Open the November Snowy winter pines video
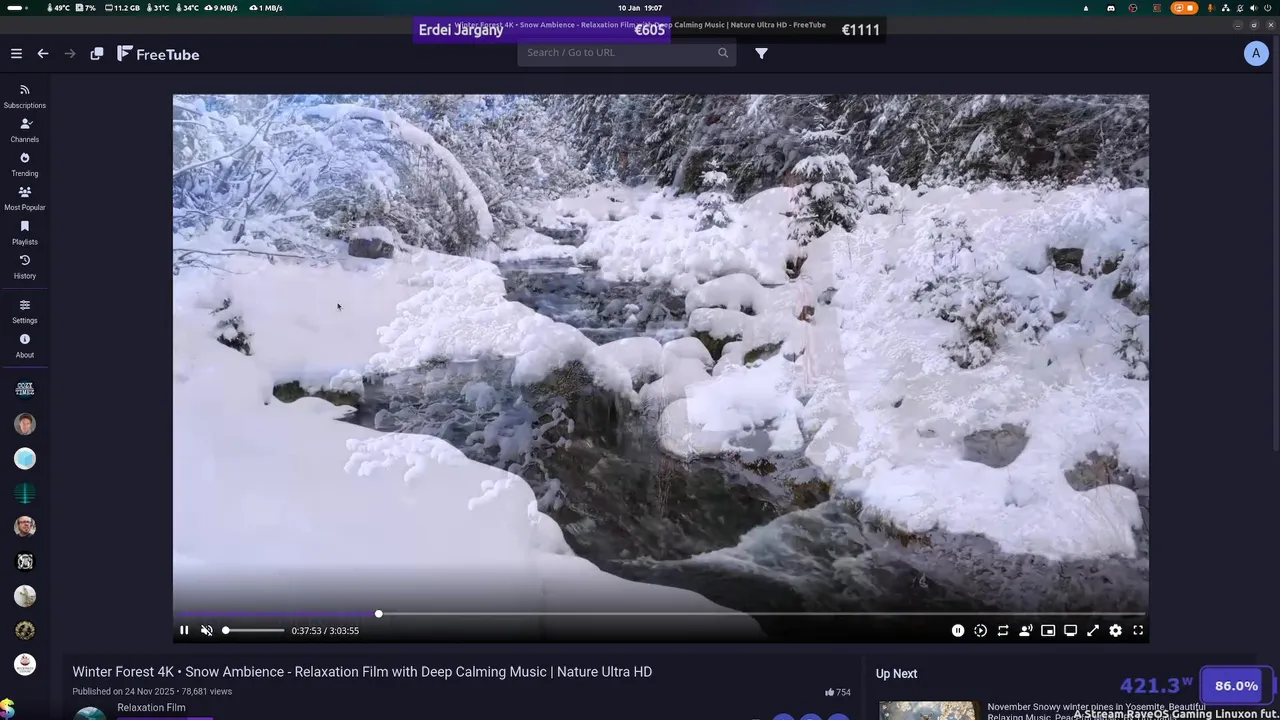Viewport: 1280px width, 720px height. pyautogui.click(x=1096, y=710)
